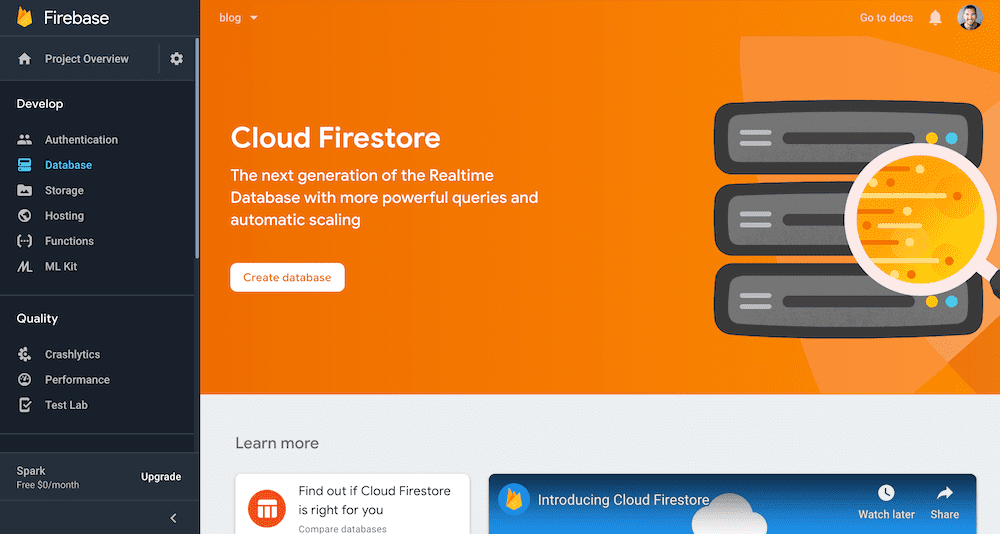
Task: Click the ML Kit icon
Action: point(24,267)
